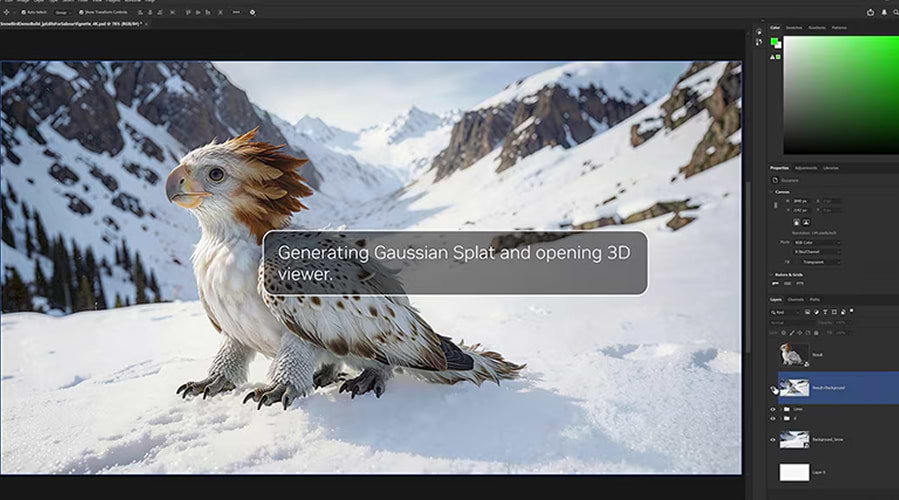Click the link width and height icon
This screenshot has width=899, height=500.
776,205
